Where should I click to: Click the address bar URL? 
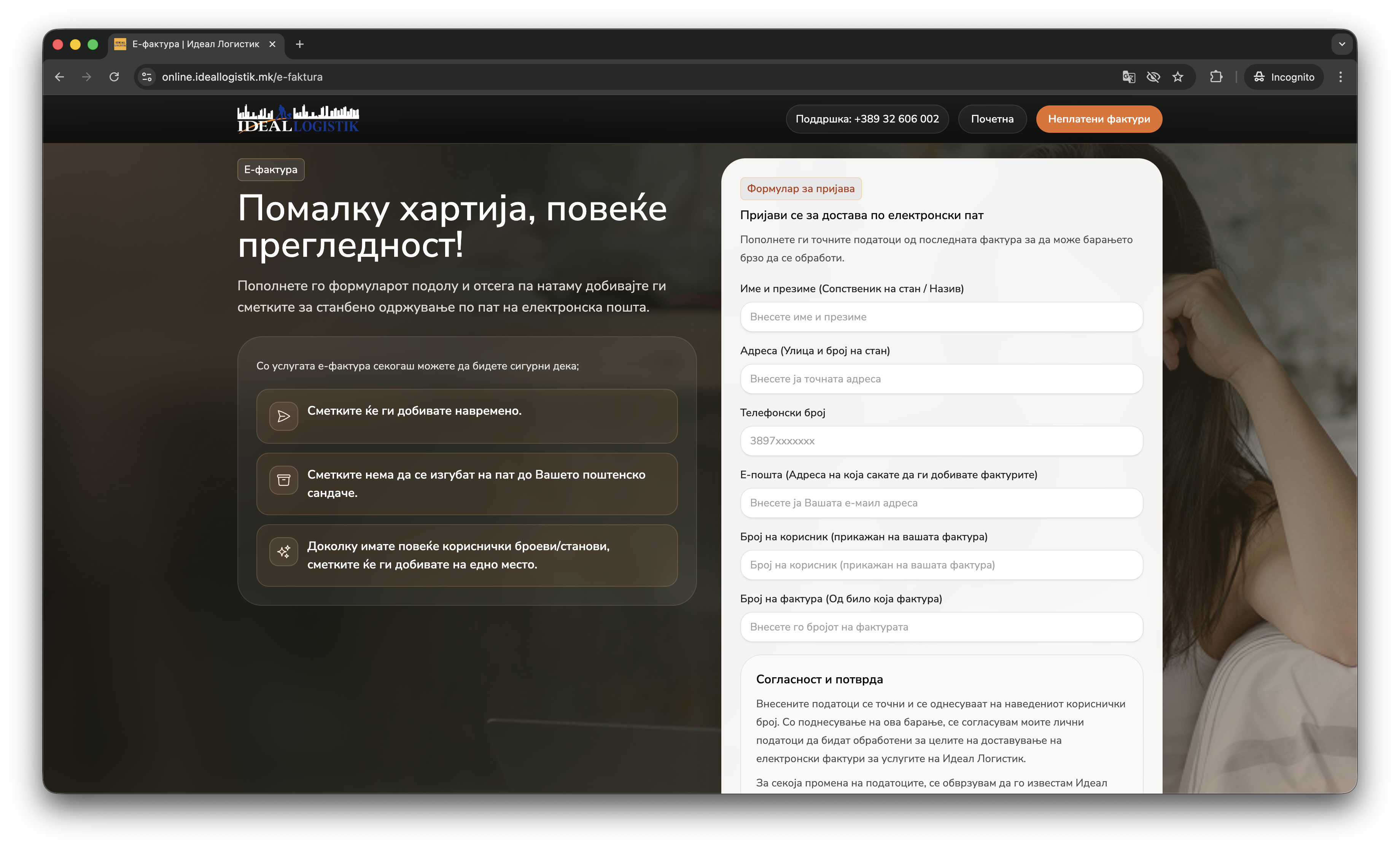coord(242,77)
